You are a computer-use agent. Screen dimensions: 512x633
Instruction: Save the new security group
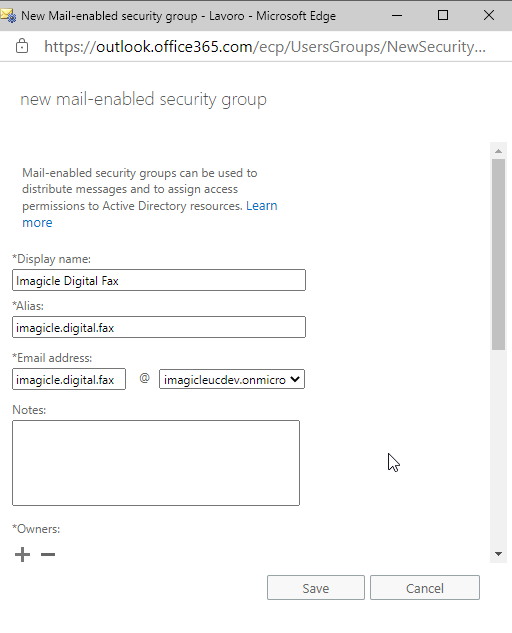click(x=316, y=588)
